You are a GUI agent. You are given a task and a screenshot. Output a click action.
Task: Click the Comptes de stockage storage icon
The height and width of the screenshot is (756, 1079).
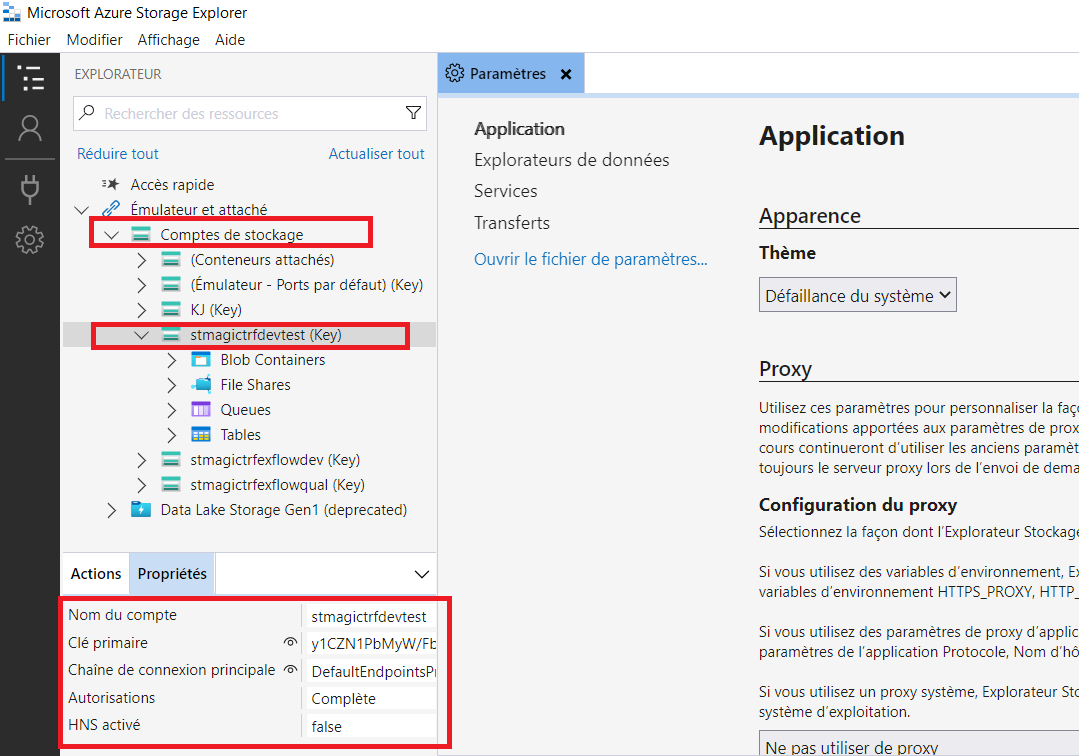click(x=140, y=235)
